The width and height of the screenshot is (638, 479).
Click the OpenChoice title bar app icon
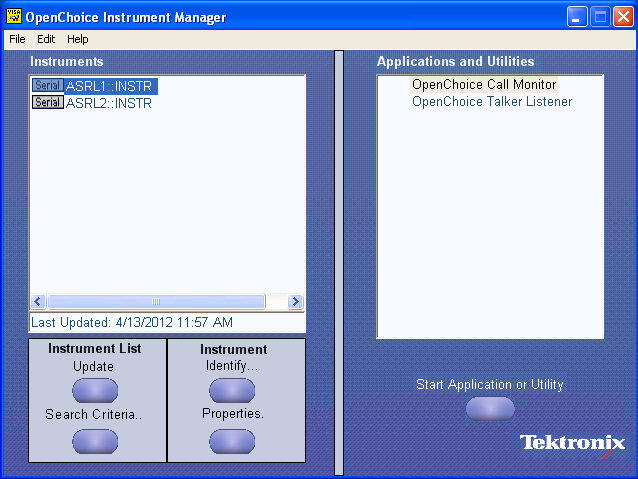[14, 17]
